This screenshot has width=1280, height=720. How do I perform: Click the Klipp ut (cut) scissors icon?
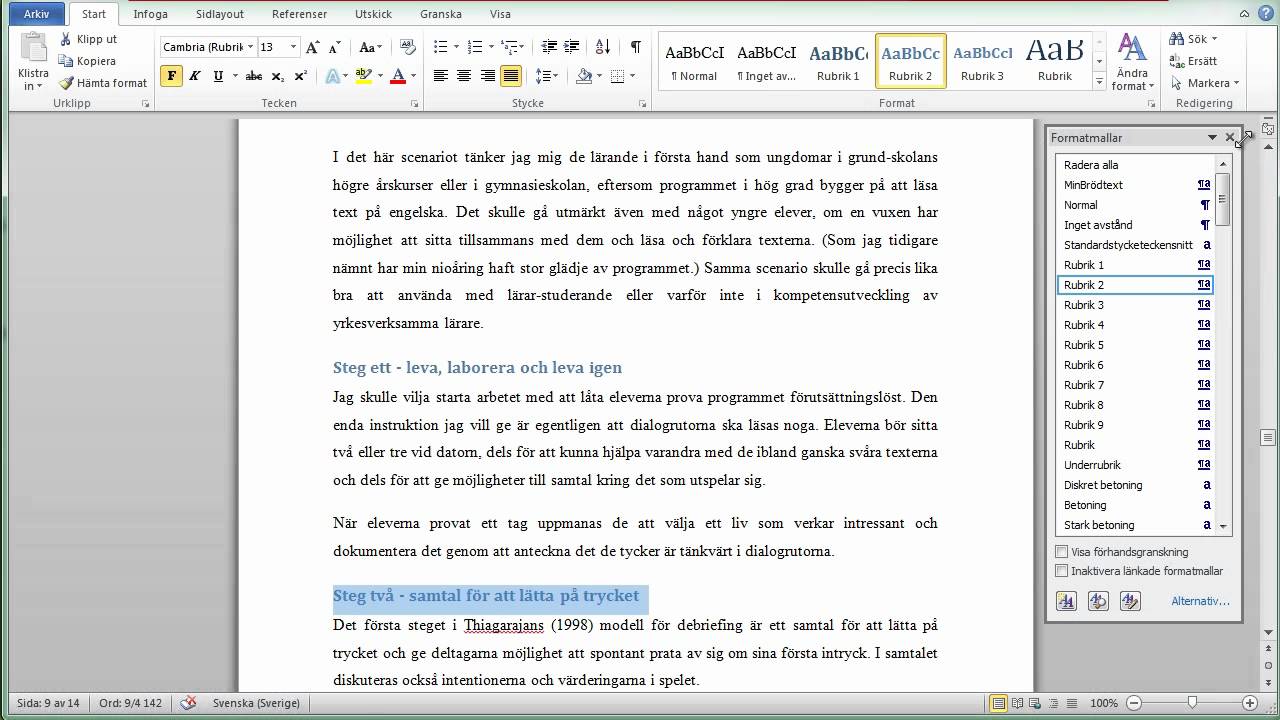(66, 39)
